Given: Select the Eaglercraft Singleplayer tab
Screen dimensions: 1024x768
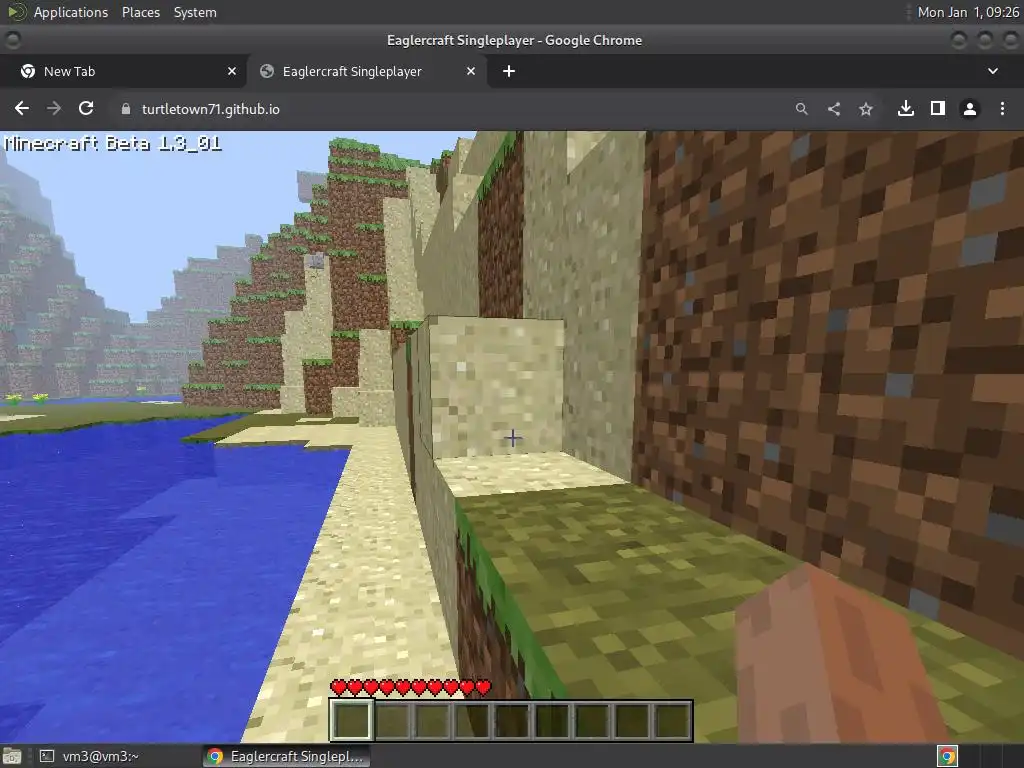Looking at the screenshot, I should [366, 71].
